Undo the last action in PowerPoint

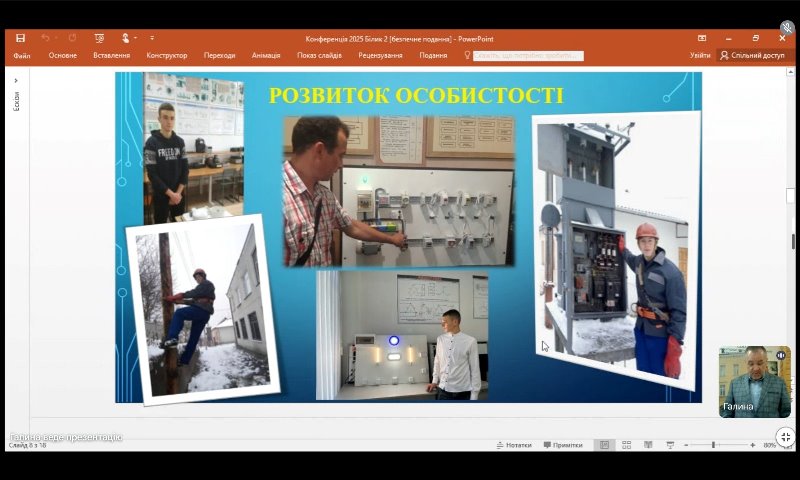[45, 38]
